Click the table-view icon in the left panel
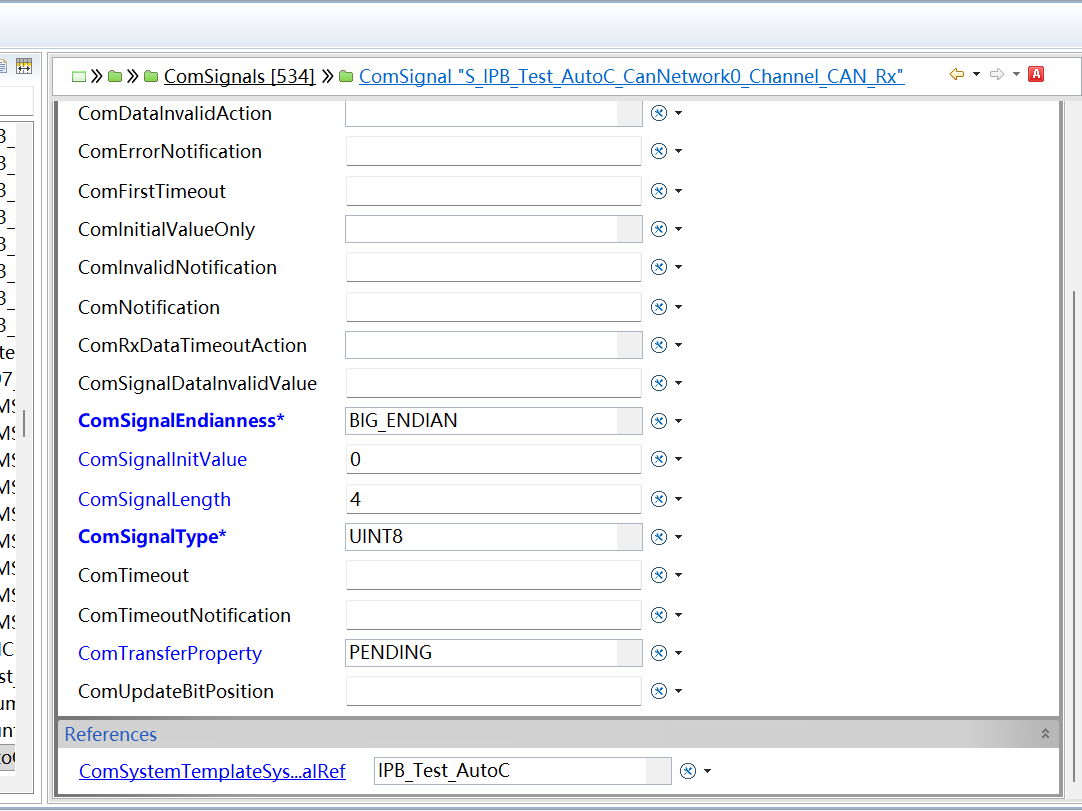Viewport: 1082px width, 811px height. [x=24, y=66]
